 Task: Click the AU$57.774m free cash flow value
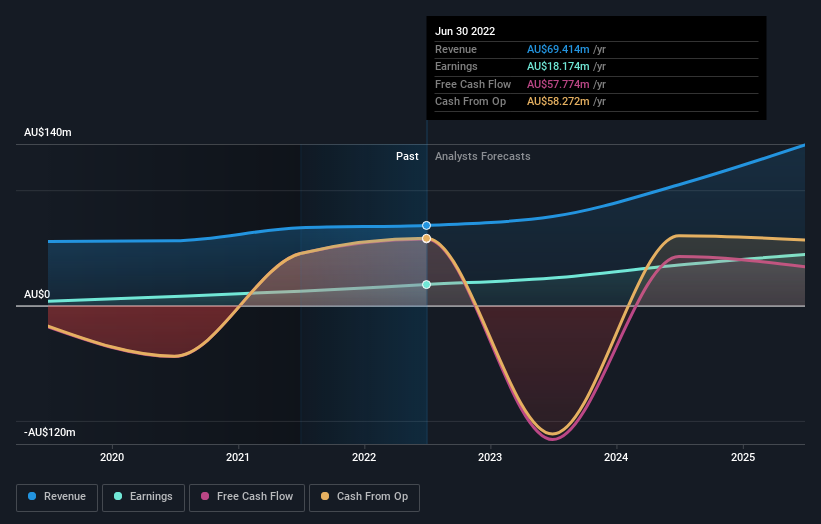point(558,84)
